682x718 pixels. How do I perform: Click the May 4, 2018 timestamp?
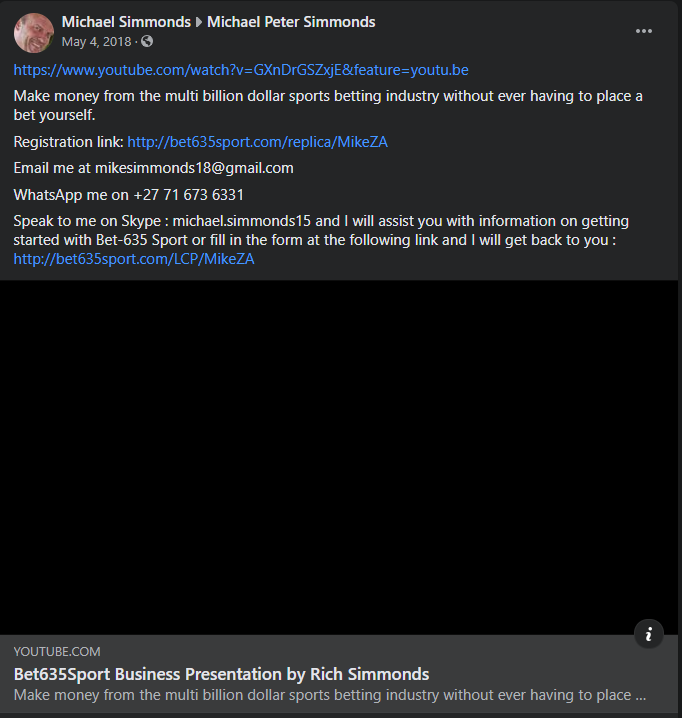click(x=98, y=42)
